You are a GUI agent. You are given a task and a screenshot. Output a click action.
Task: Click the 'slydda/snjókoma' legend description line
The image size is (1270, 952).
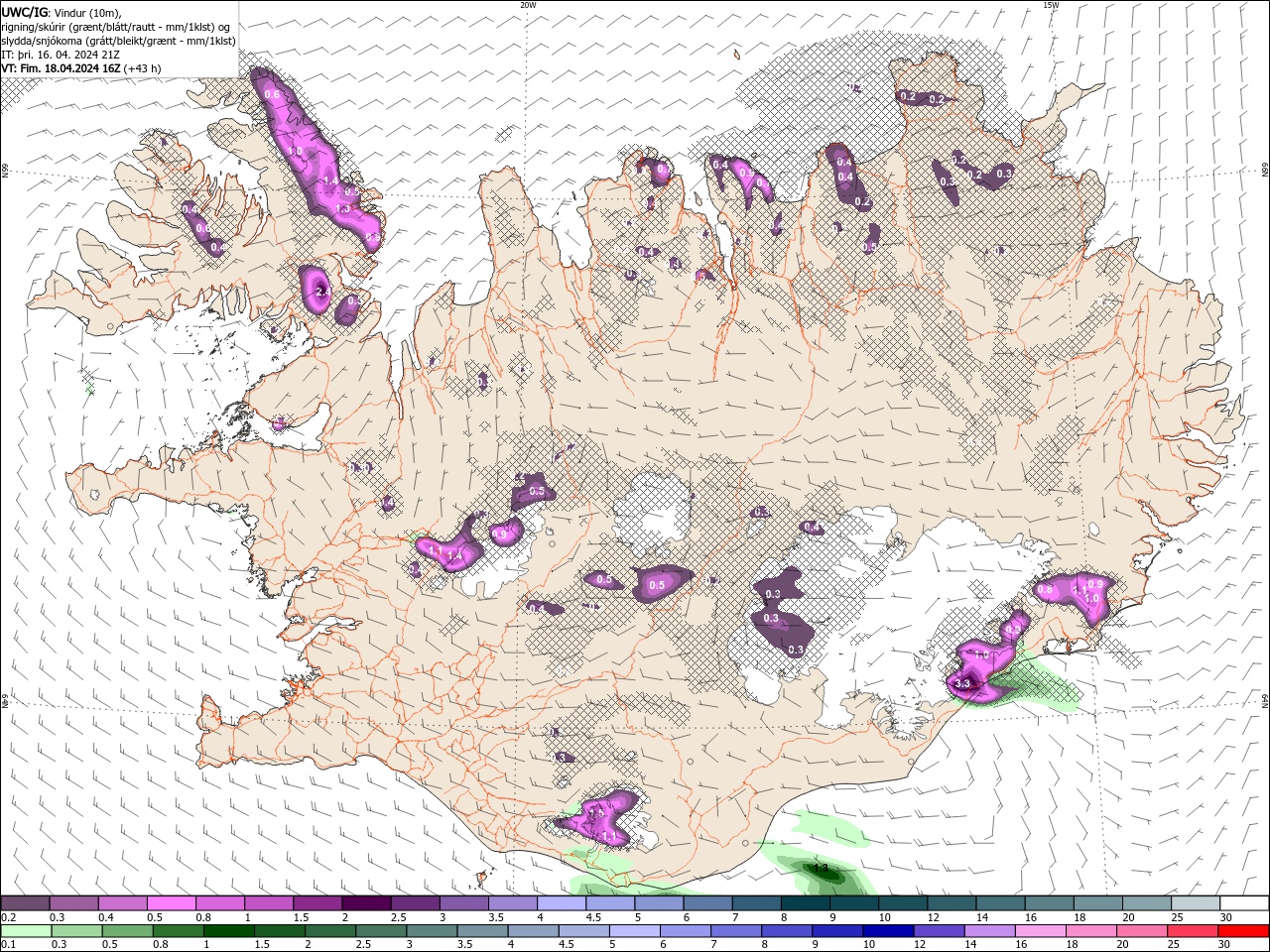tap(119, 41)
